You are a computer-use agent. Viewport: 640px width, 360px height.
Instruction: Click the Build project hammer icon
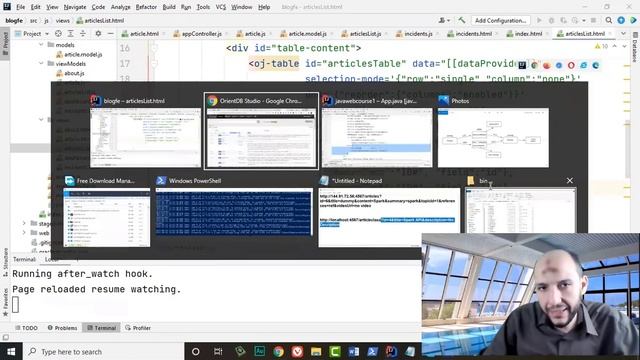coord(462,20)
